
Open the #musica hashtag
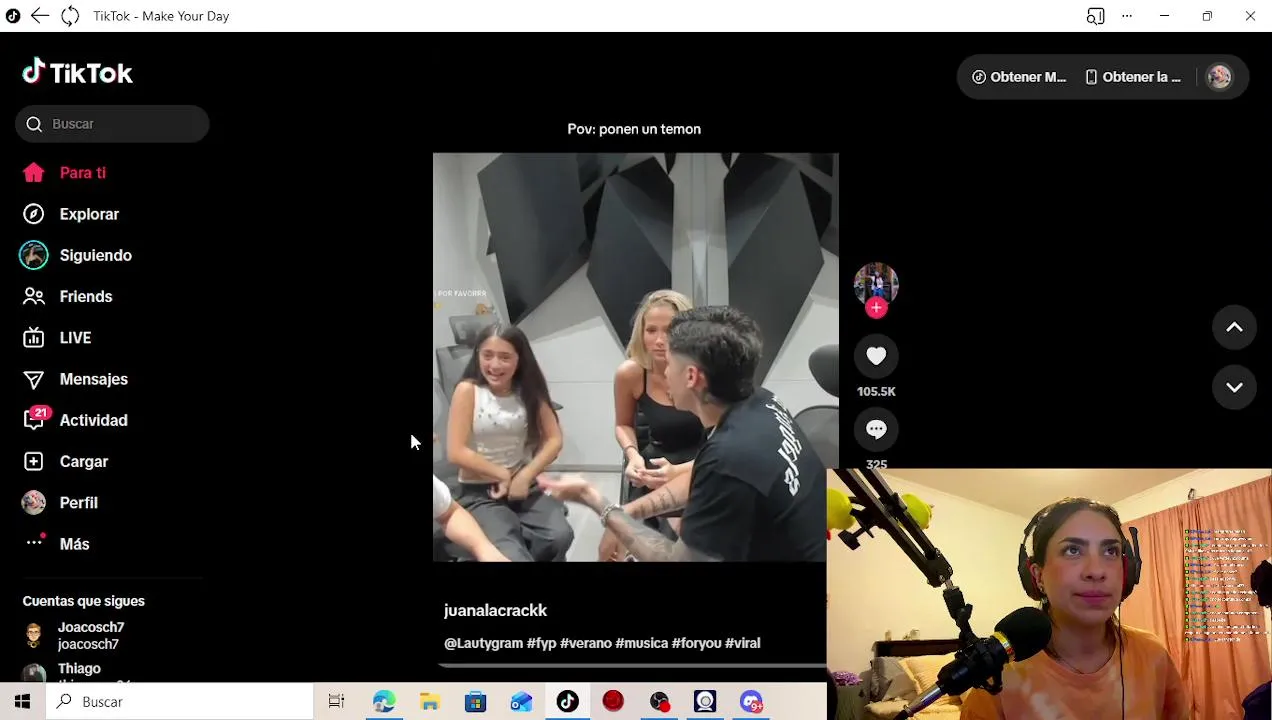642,643
